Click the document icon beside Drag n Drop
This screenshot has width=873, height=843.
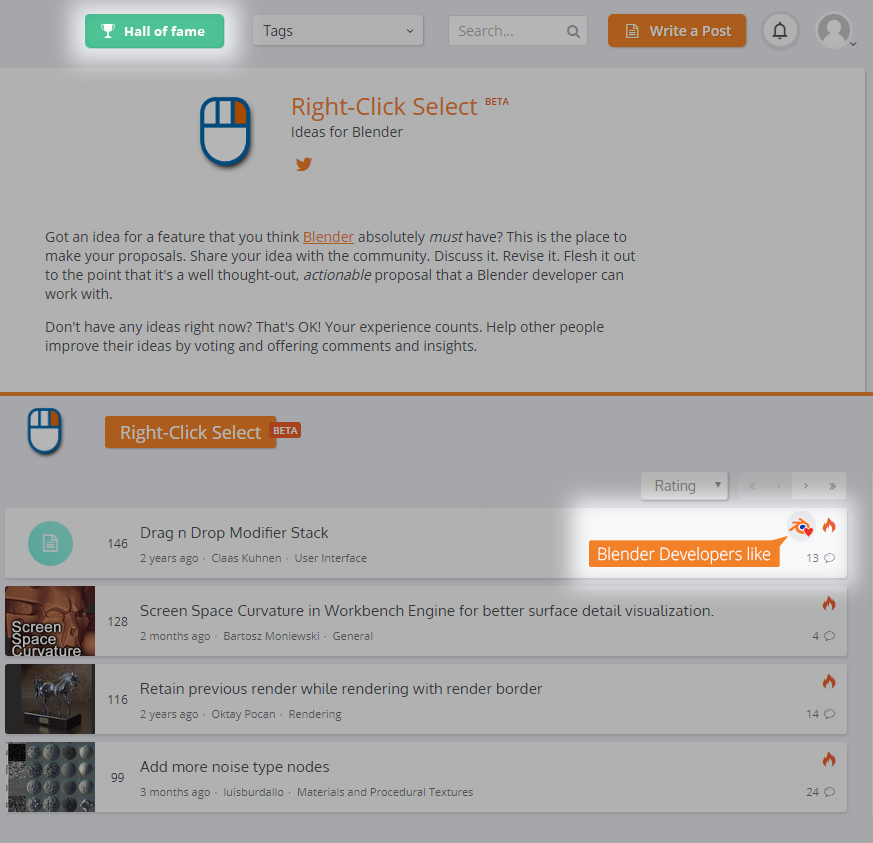click(50, 543)
